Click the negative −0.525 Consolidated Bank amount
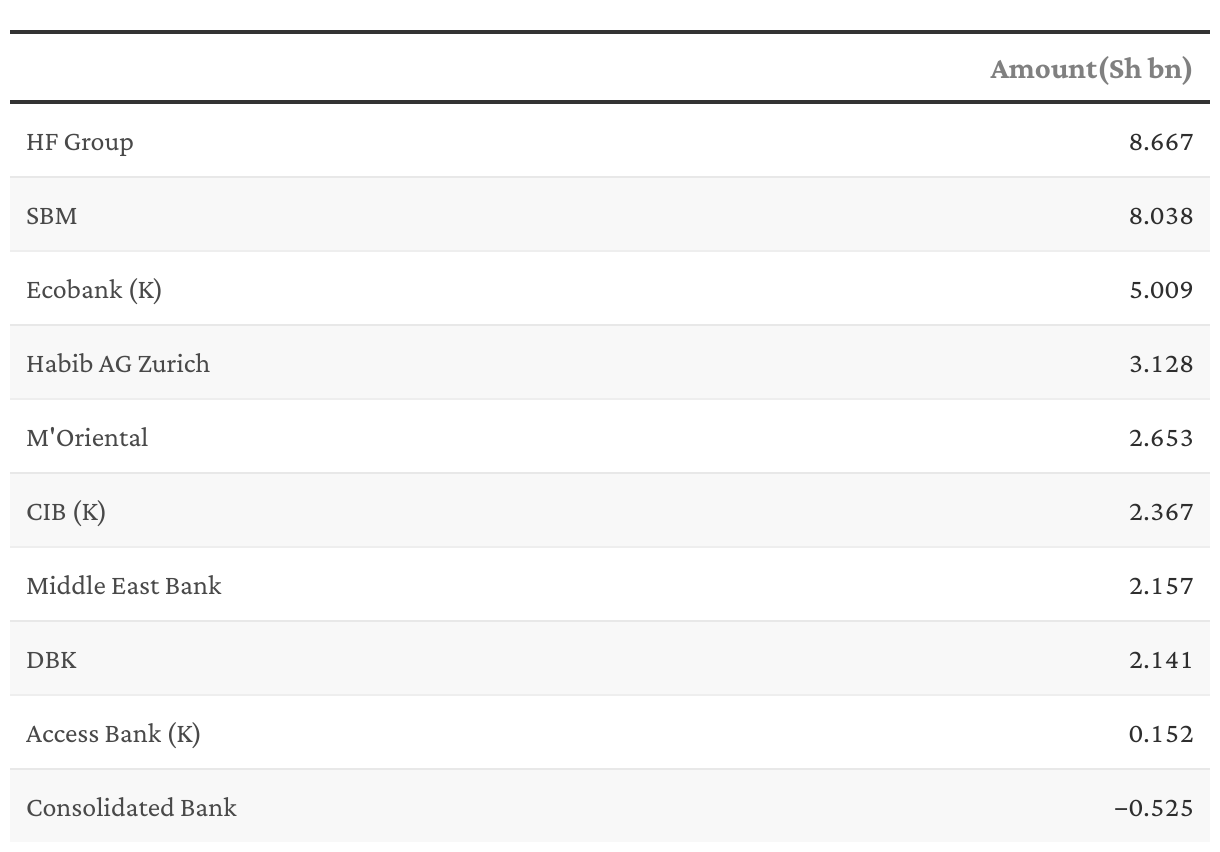This screenshot has width=1220, height=852. 1154,808
